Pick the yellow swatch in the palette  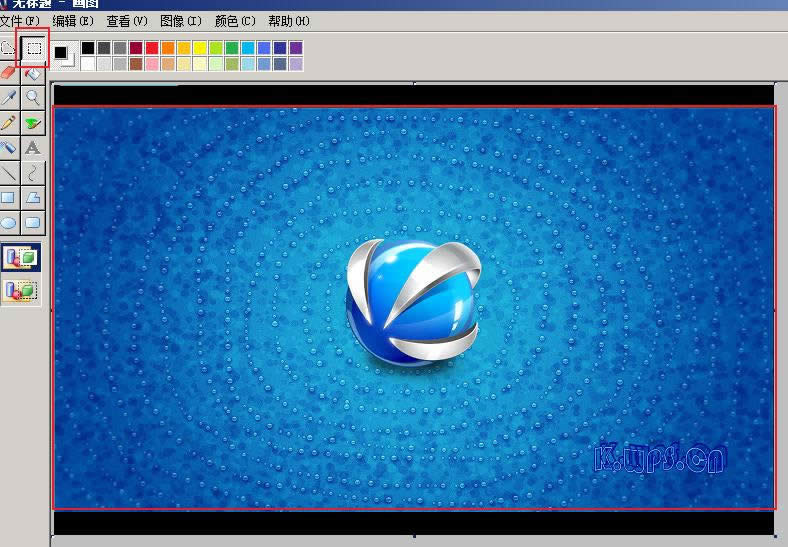point(200,48)
